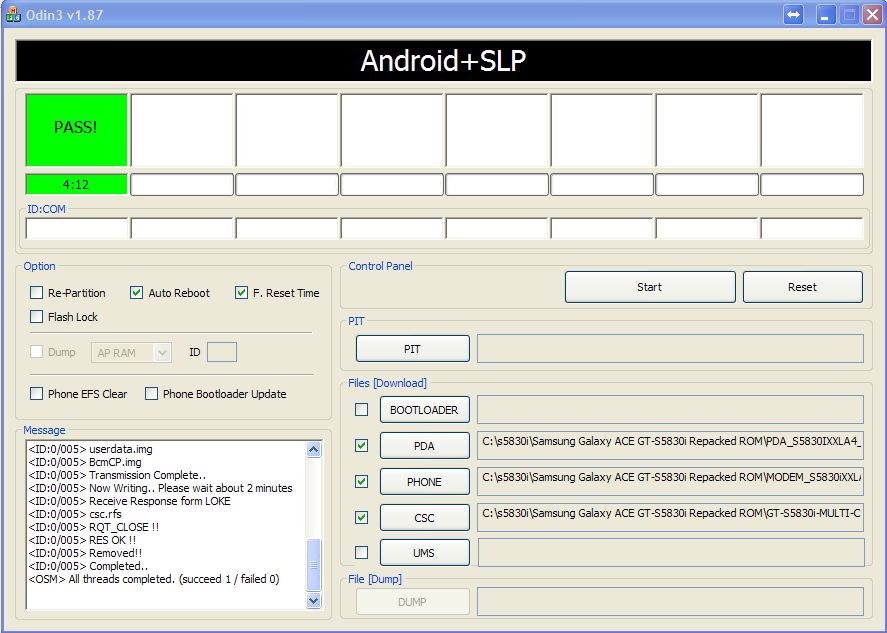
Task: Click the double-arrow button in the title bar
Action: (793, 15)
